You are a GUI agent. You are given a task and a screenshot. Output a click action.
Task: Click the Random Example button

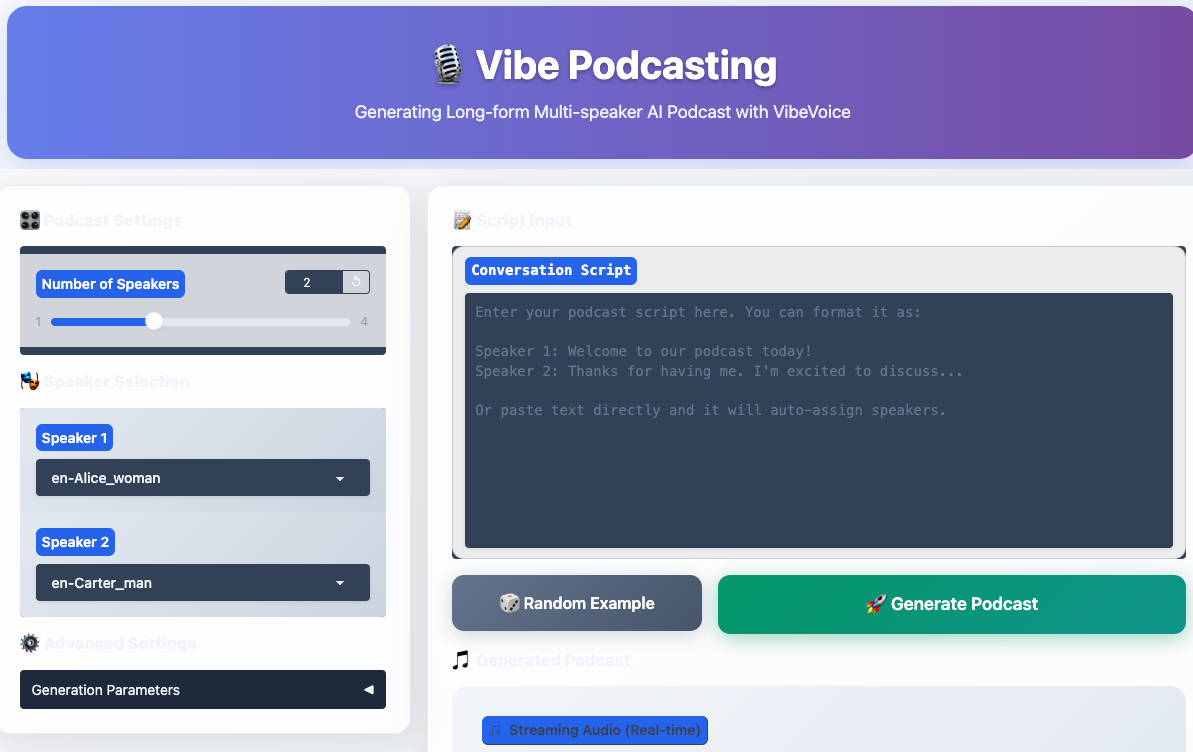pyautogui.click(x=577, y=603)
